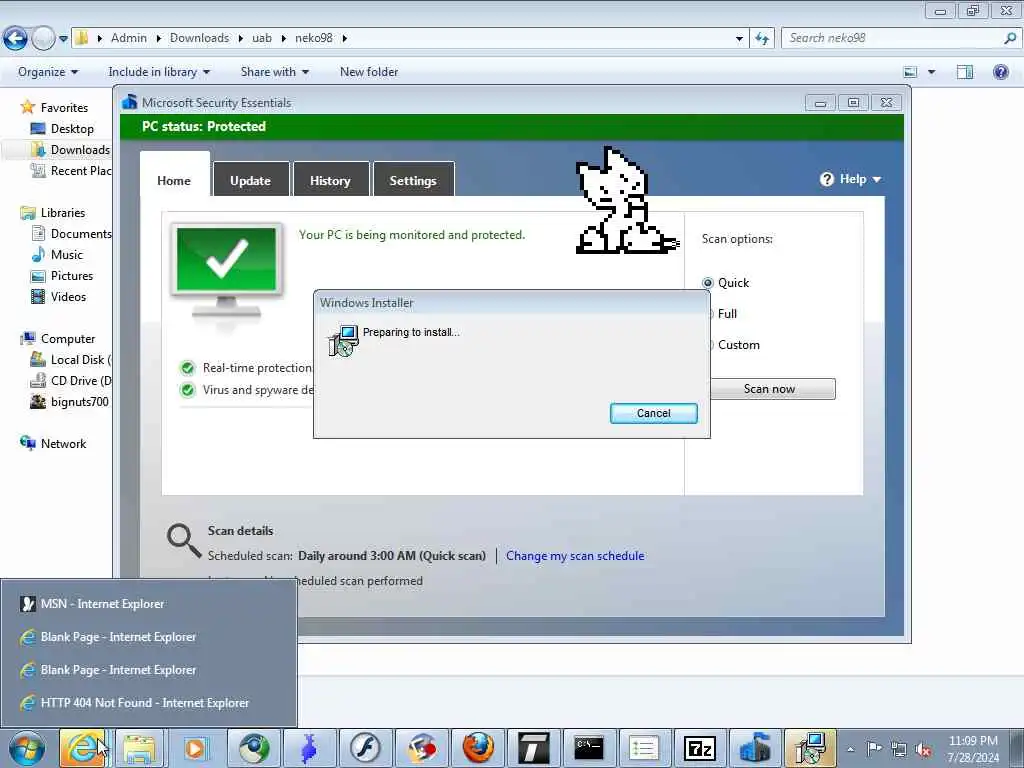This screenshot has width=1024, height=768.
Task: Click the Windows Installer taskbar icon
Action: click(810, 748)
